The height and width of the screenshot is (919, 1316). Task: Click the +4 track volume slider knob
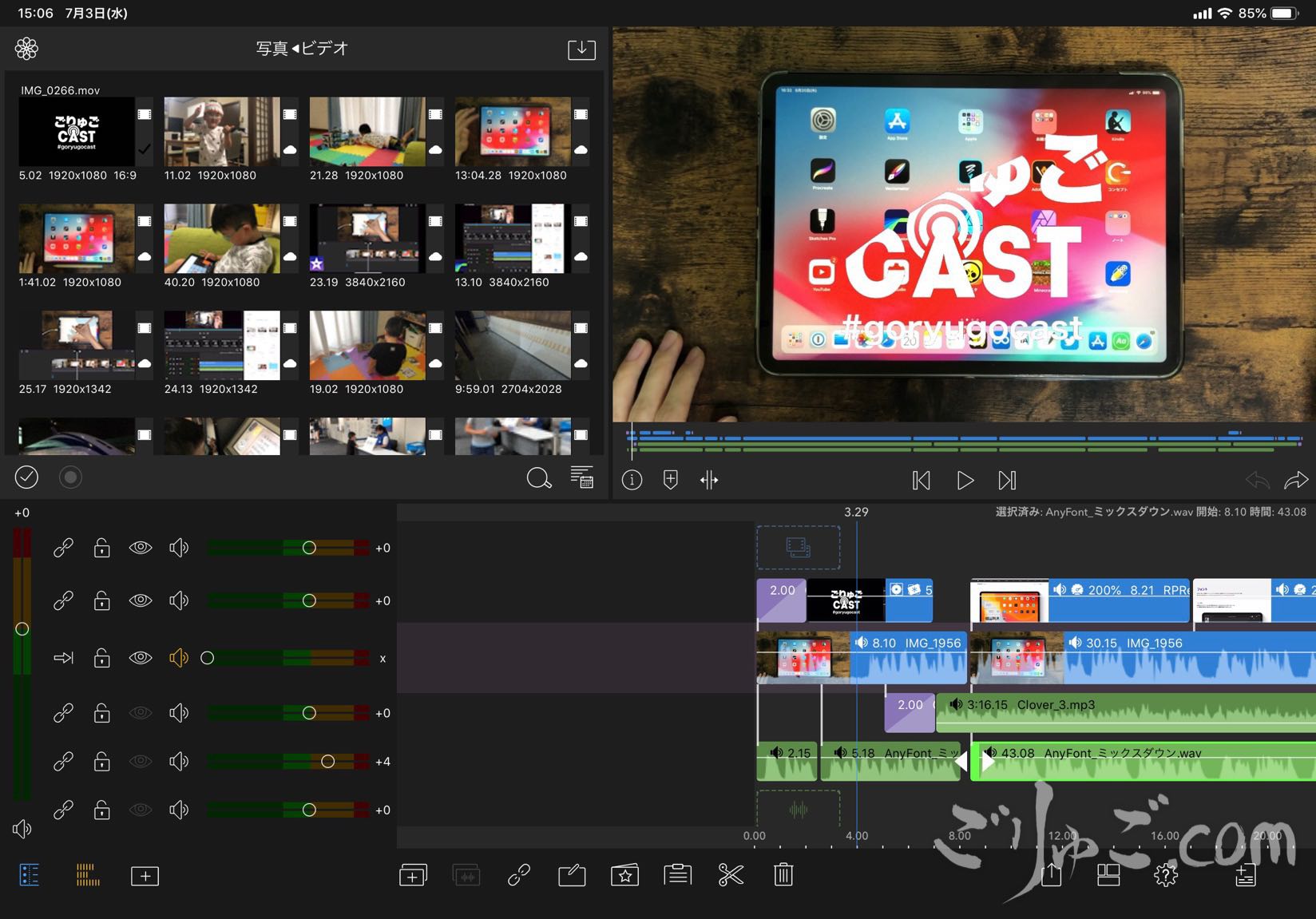327,762
